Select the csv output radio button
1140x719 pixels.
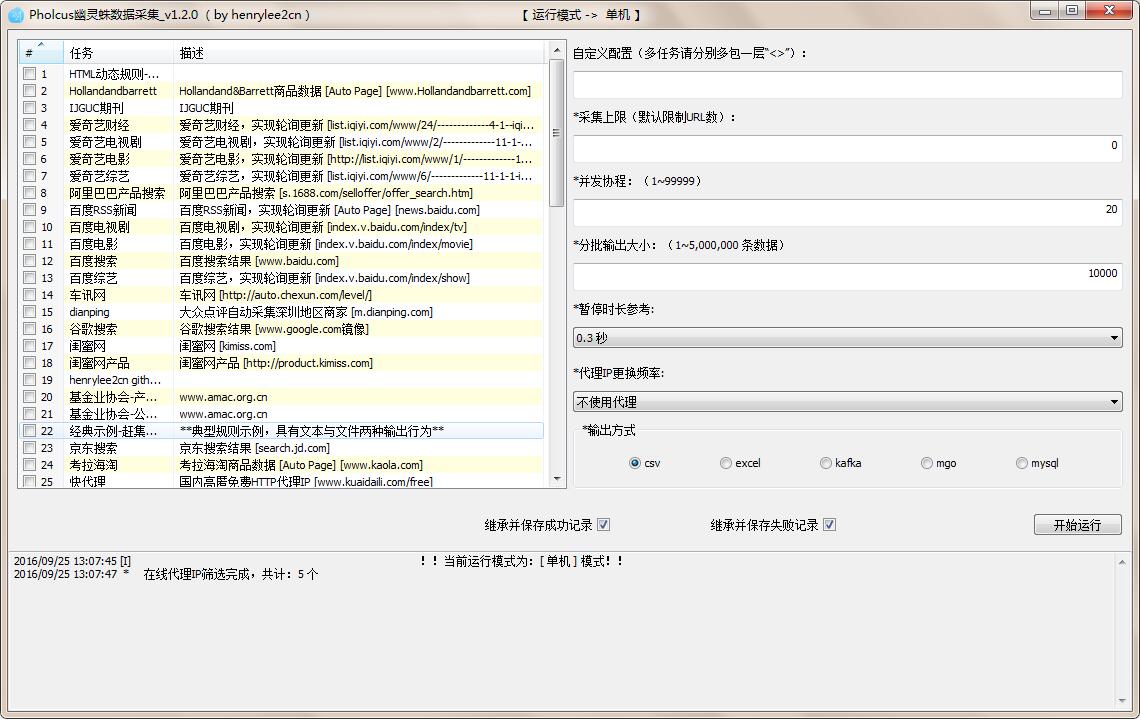pyautogui.click(x=635, y=463)
